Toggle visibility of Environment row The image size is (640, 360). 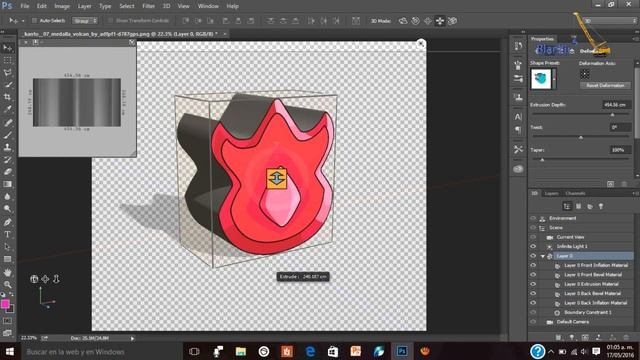[x=533, y=218]
